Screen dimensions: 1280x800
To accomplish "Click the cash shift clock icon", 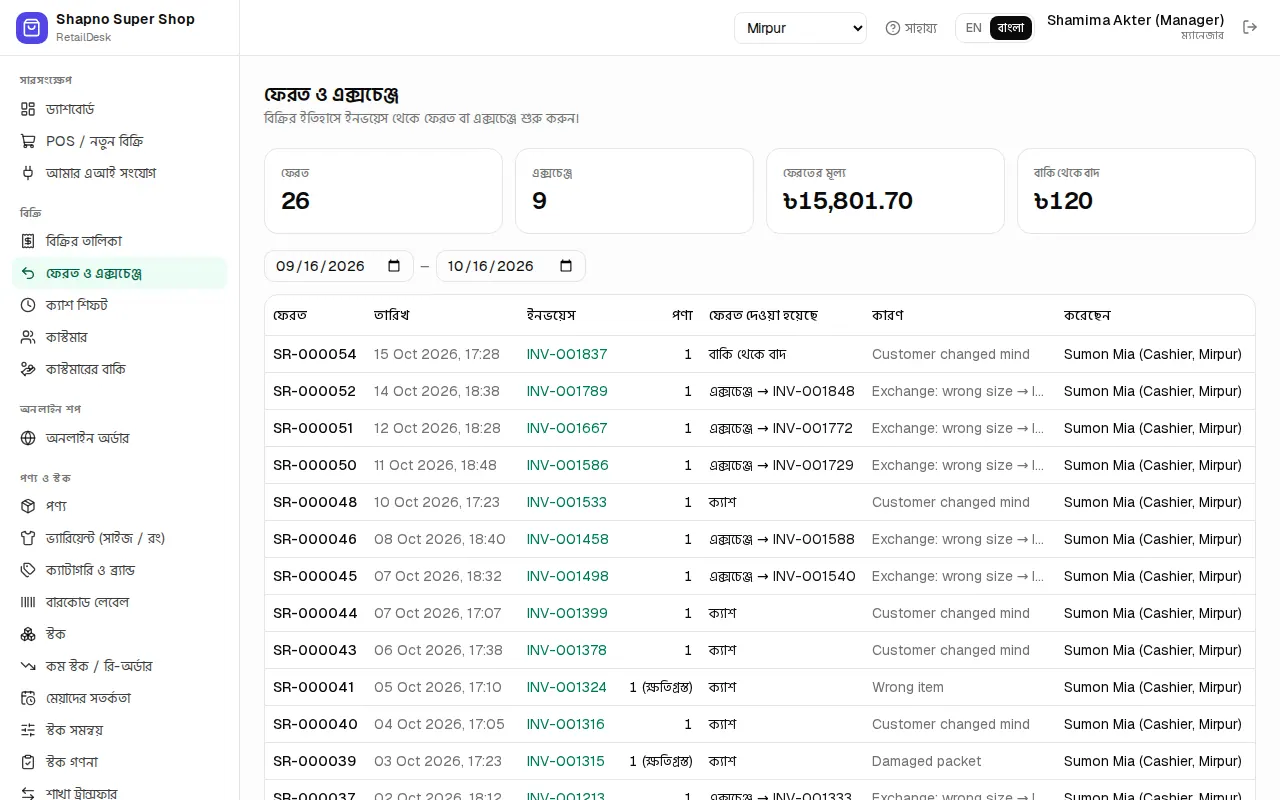I will pyautogui.click(x=28, y=305).
